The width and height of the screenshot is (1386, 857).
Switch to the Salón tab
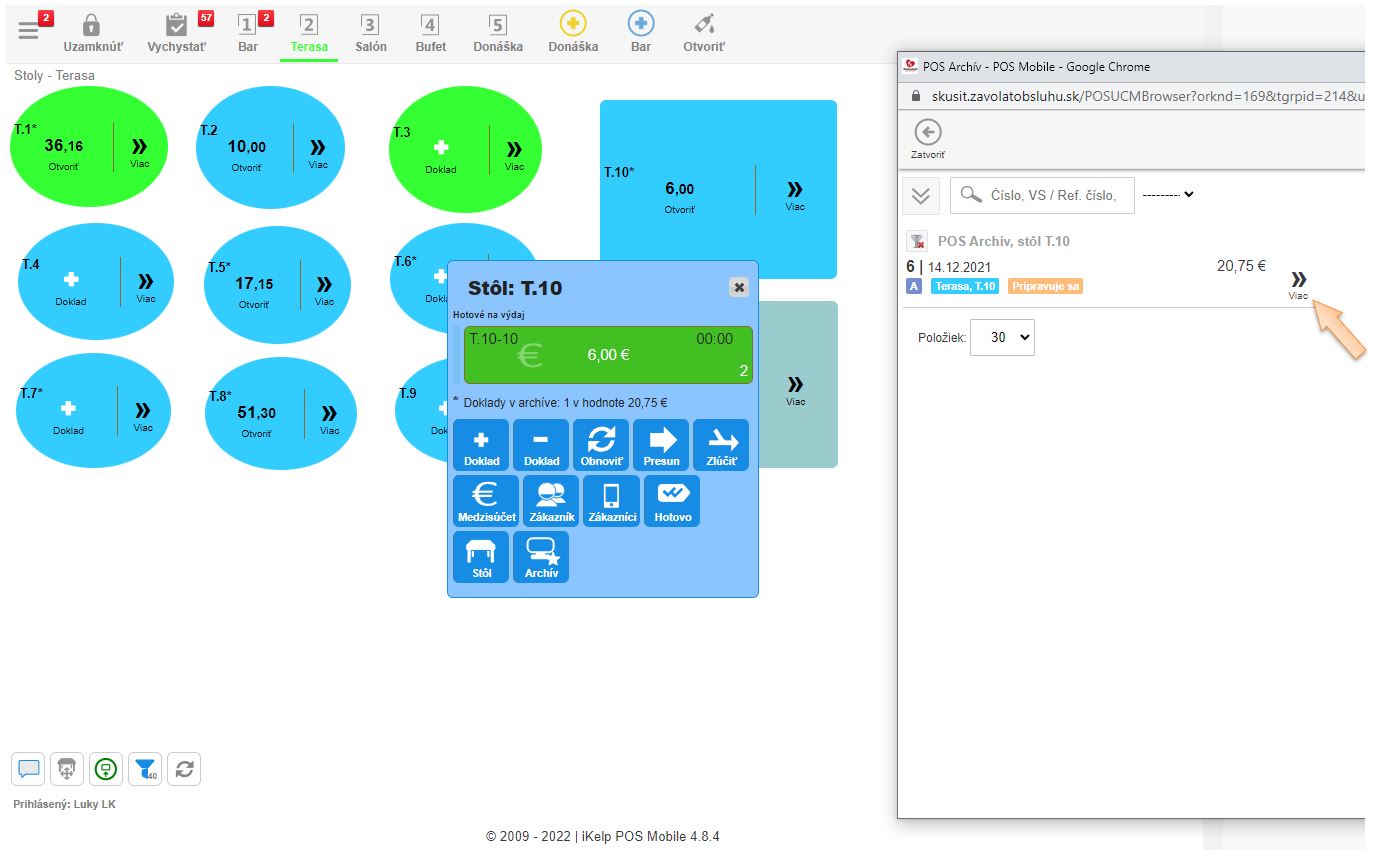370,32
